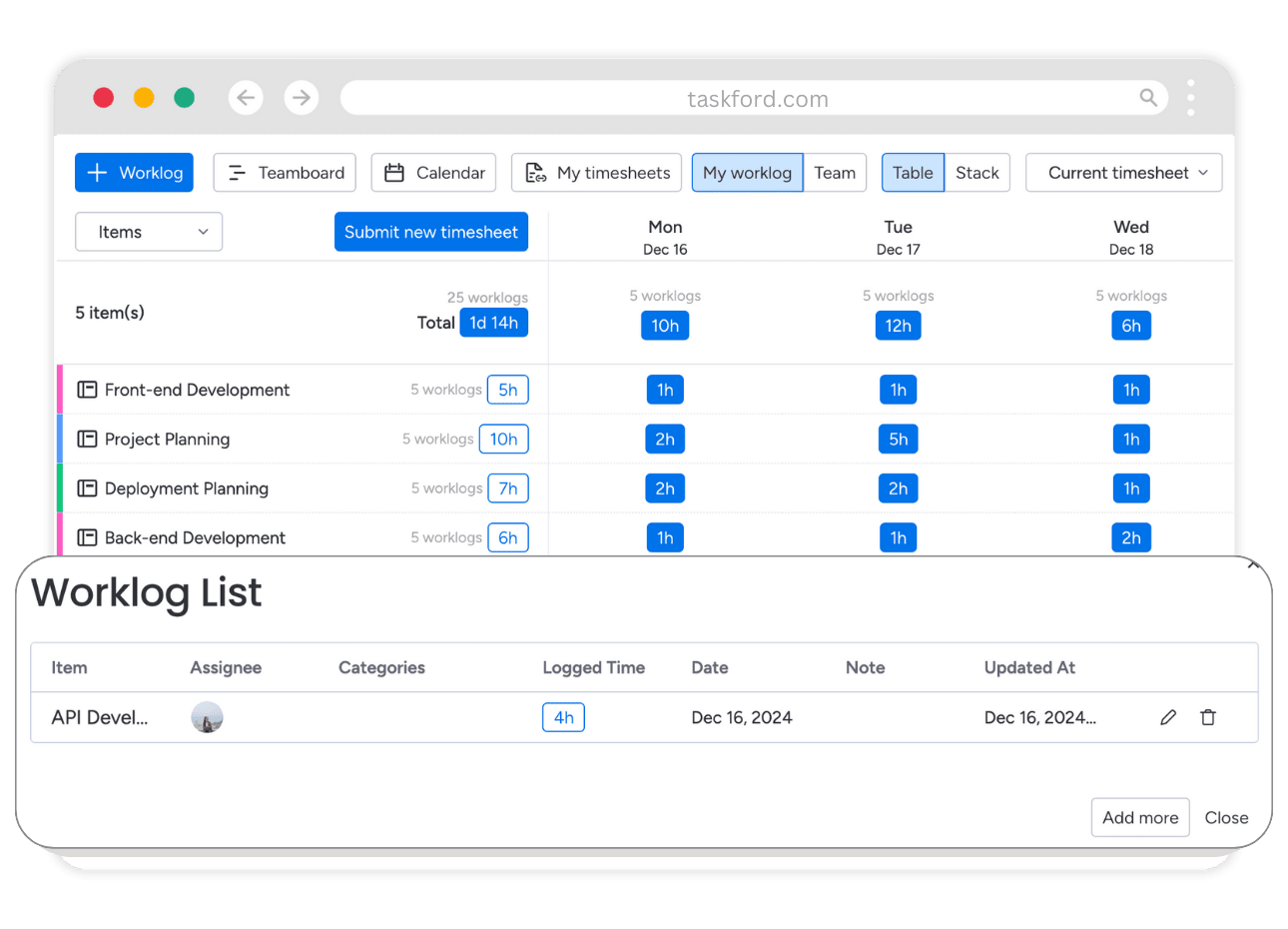Click the browser back arrow
The height and width of the screenshot is (929, 1288).
tap(246, 98)
